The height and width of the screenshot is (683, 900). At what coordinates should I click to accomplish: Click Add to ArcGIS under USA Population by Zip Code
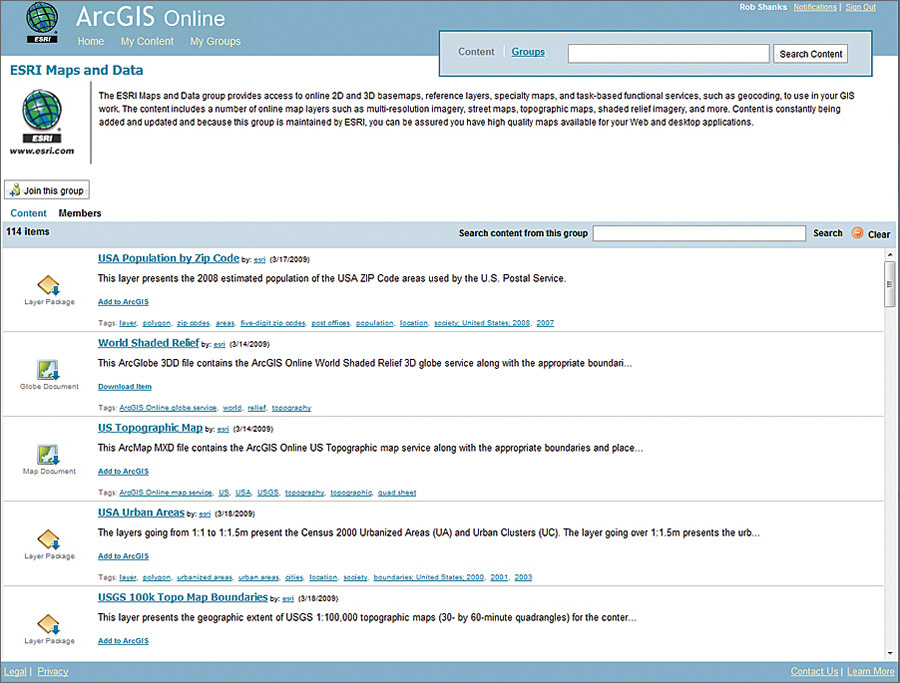pos(123,302)
